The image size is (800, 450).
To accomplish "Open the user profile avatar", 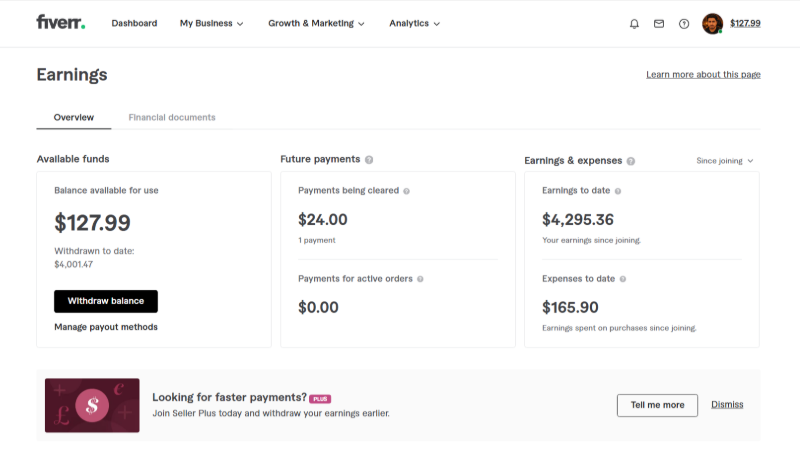I will 712,23.
